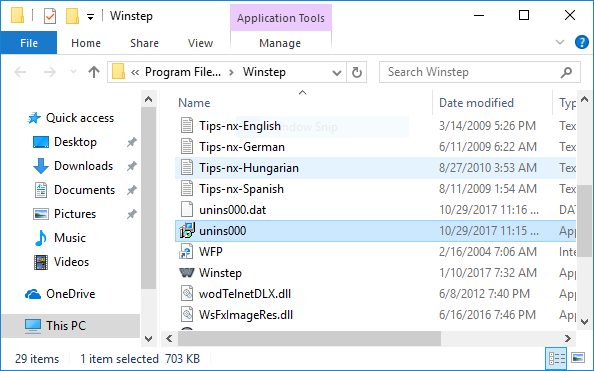The height and width of the screenshot is (371, 594).
Task: Click the search magnifier icon
Action: tap(566, 72)
